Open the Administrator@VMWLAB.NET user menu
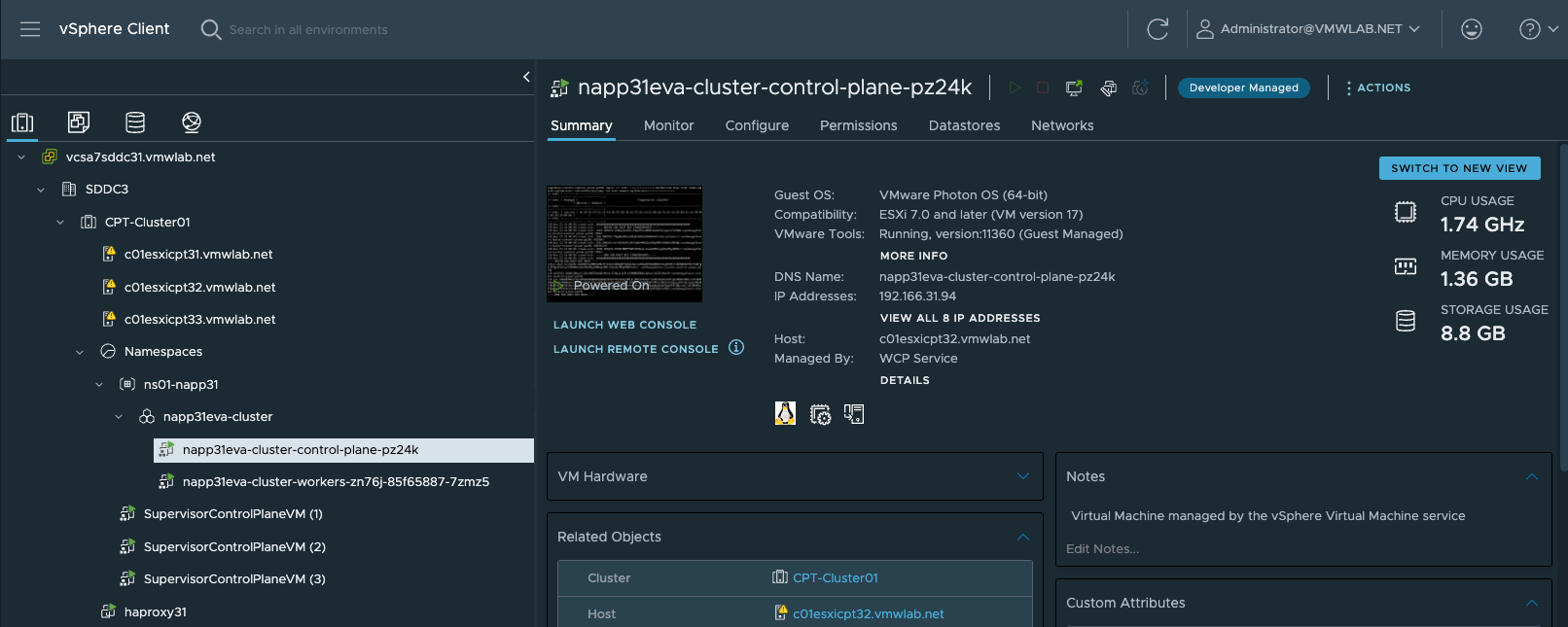Image resolution: width=1568 pixels, height=627 pixels. point(1307,29)
